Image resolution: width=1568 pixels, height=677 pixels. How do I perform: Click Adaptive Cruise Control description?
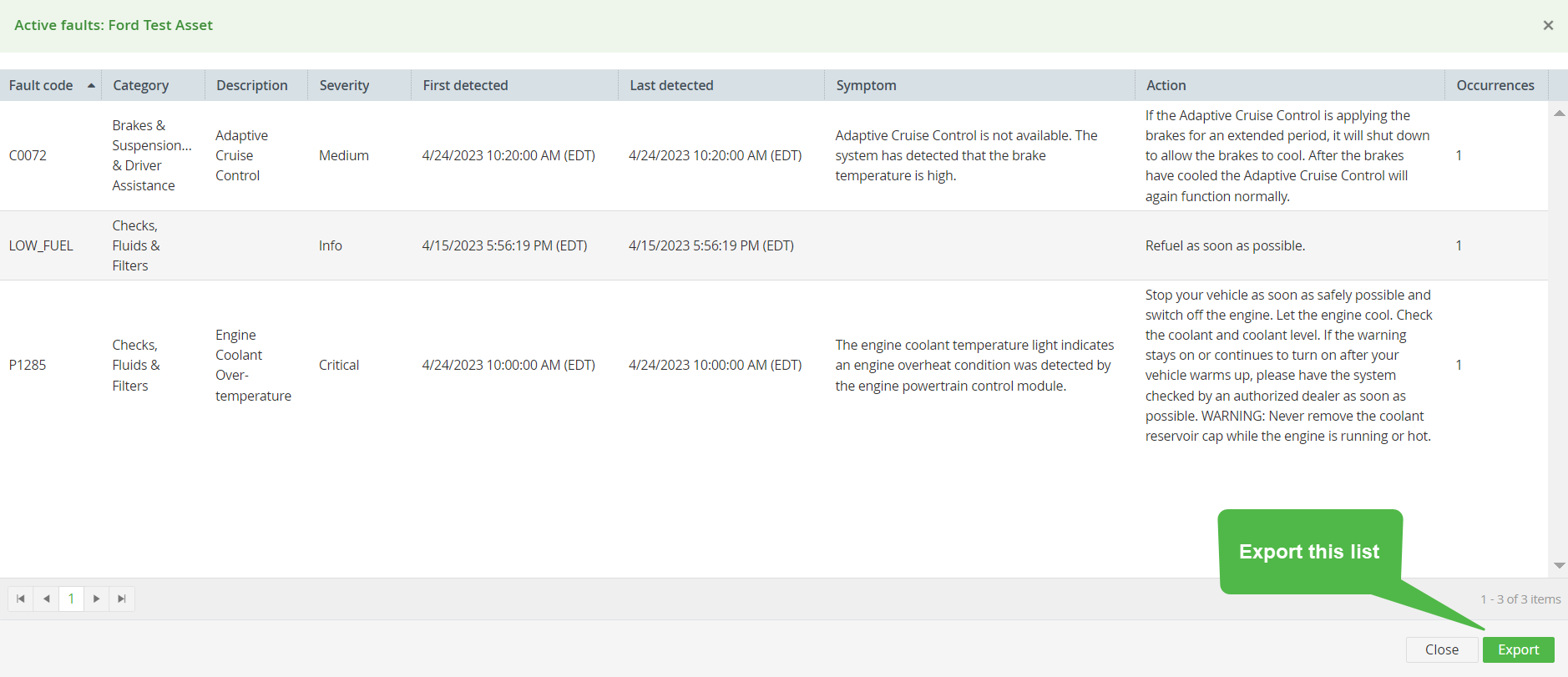point(241,155)
